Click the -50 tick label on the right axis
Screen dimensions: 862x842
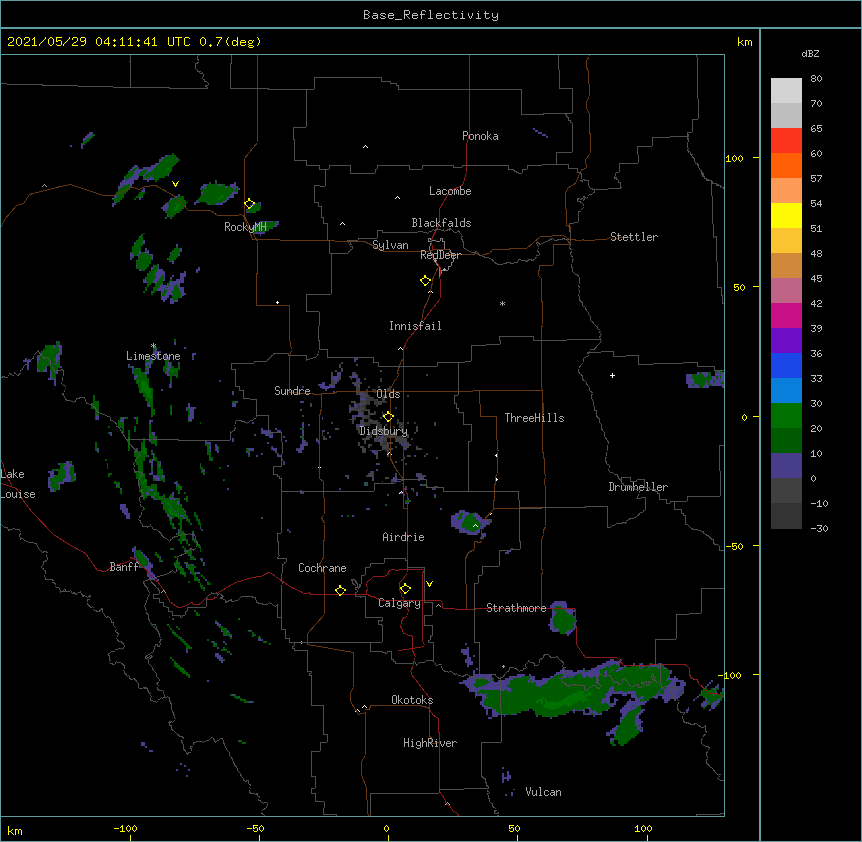pyautogui.click(x=734, y=546)
